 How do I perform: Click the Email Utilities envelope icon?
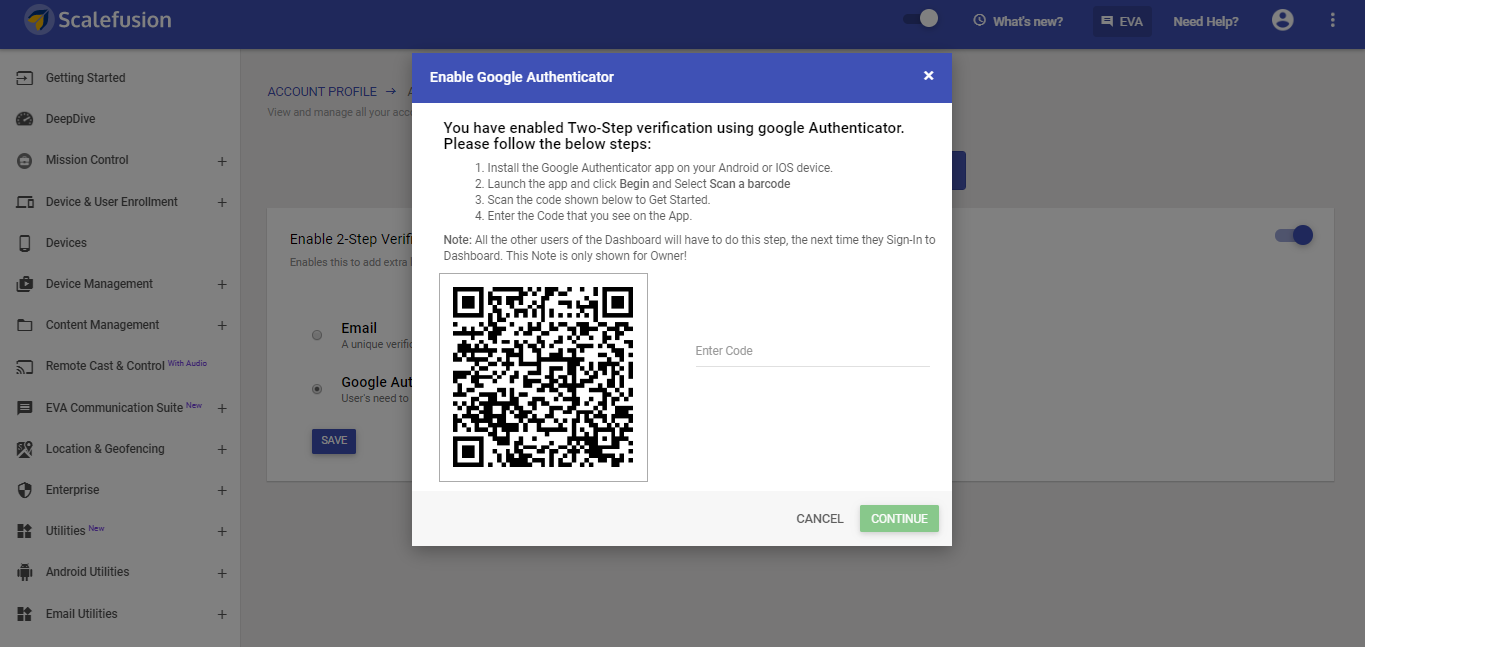[x=25, y=614]
